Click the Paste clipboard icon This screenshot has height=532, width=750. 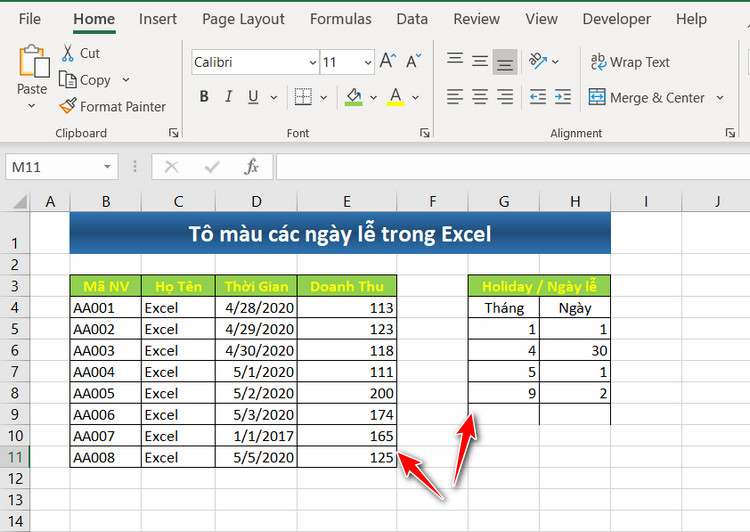pyautogui.click(x=33, y=61)
